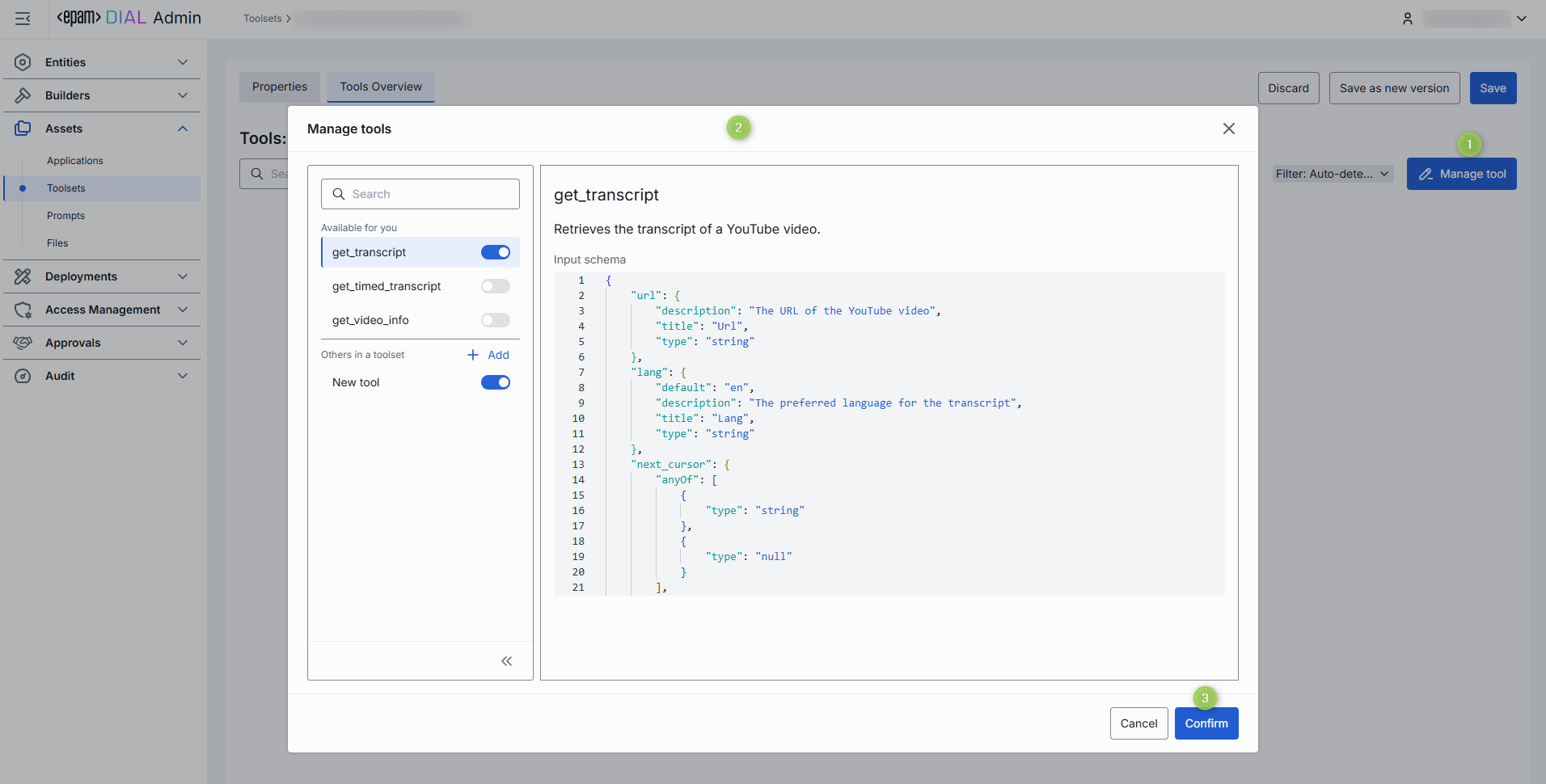1546x784 pixels.
Task: Close the Manage tools dialog
Action: [x=1228, y=129]
